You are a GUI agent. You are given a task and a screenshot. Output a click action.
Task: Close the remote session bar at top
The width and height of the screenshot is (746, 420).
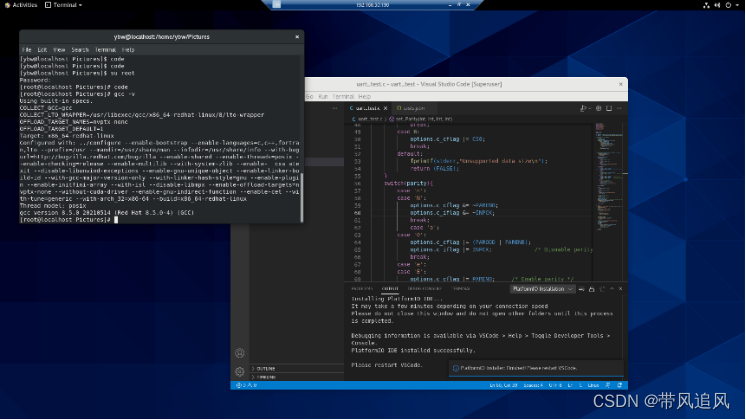click(468, 4)
